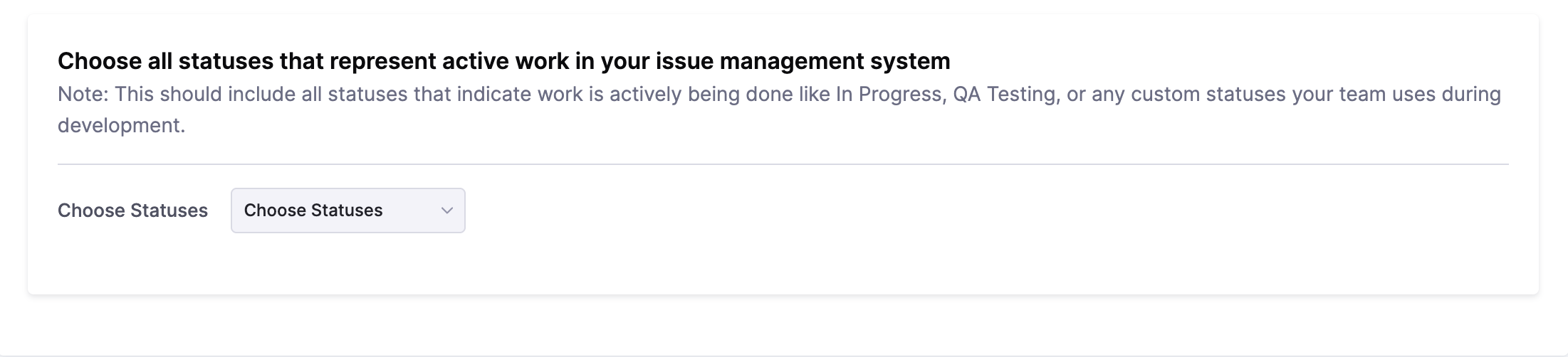Click the heading about active work statuses
The height and width of the screenshot is (357, 1568).
click(503, 61)
